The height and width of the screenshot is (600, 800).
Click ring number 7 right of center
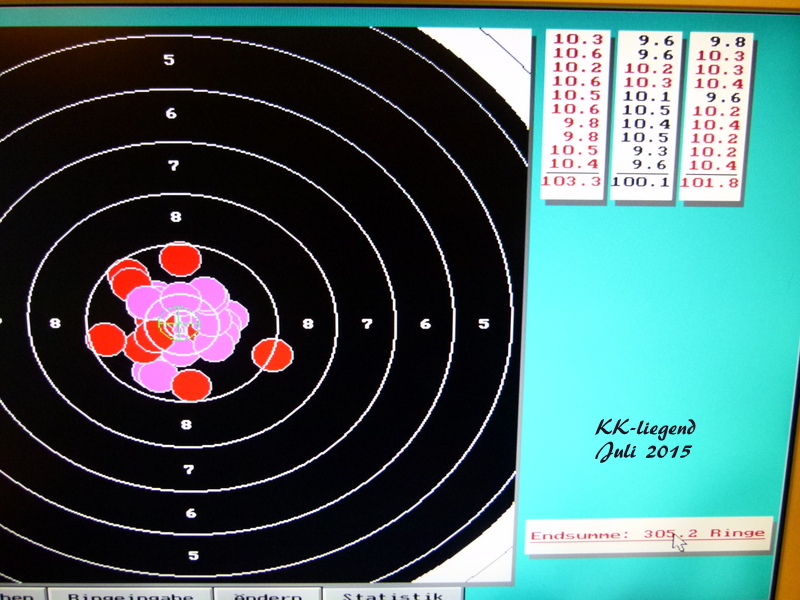(x=367, y=324)
